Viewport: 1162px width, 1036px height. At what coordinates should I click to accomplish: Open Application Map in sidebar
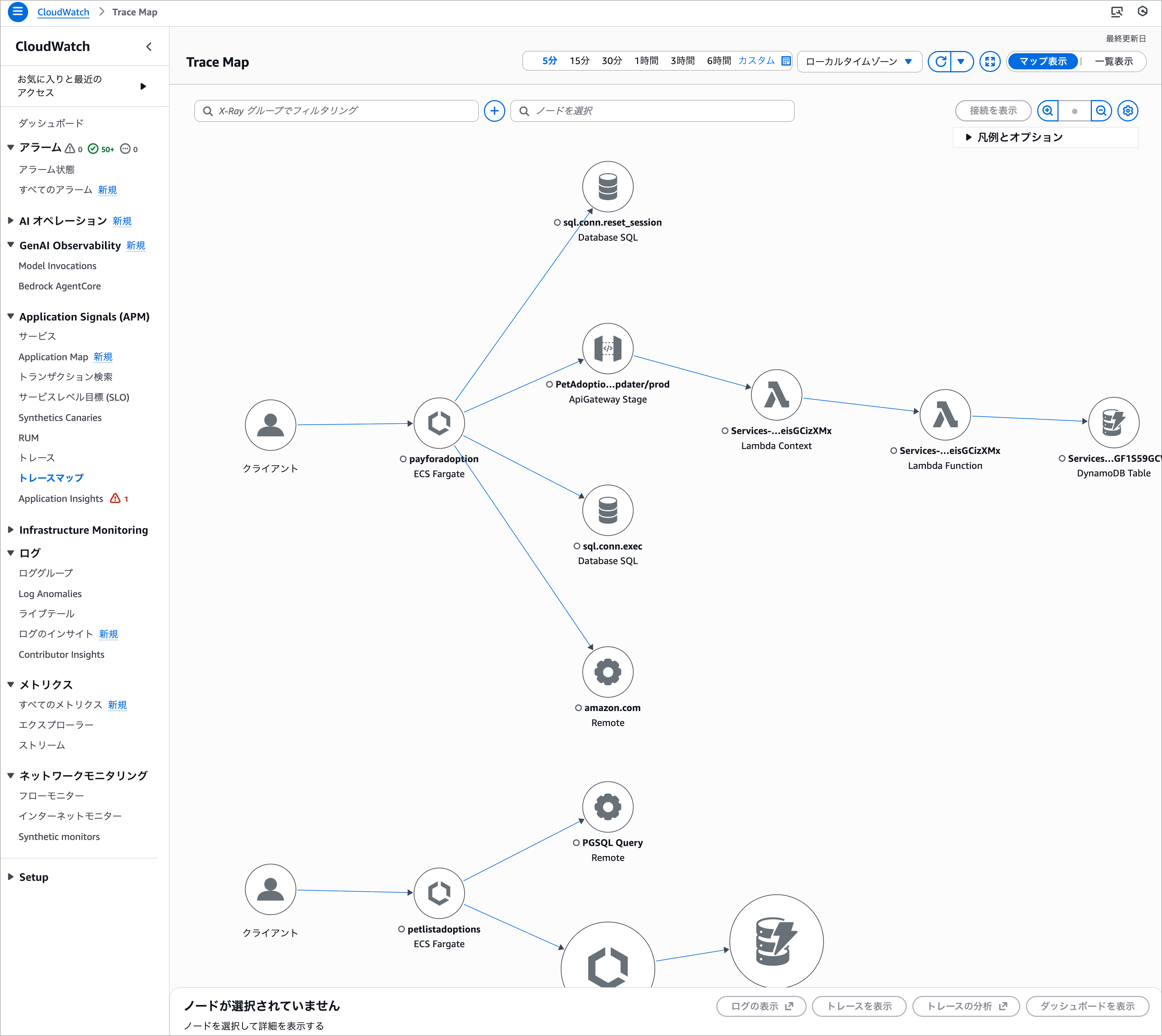pyautogui.click(x=53, y=357)
